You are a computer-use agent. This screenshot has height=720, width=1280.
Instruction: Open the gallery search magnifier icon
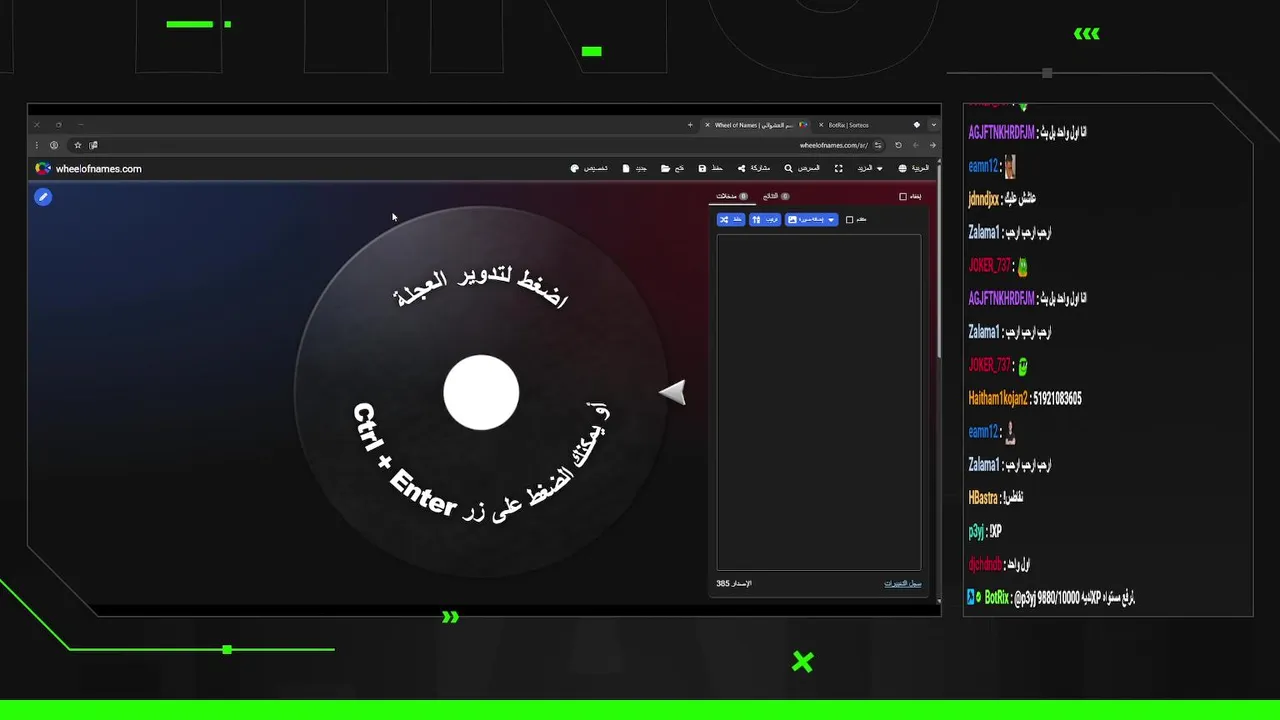[788, 168]
